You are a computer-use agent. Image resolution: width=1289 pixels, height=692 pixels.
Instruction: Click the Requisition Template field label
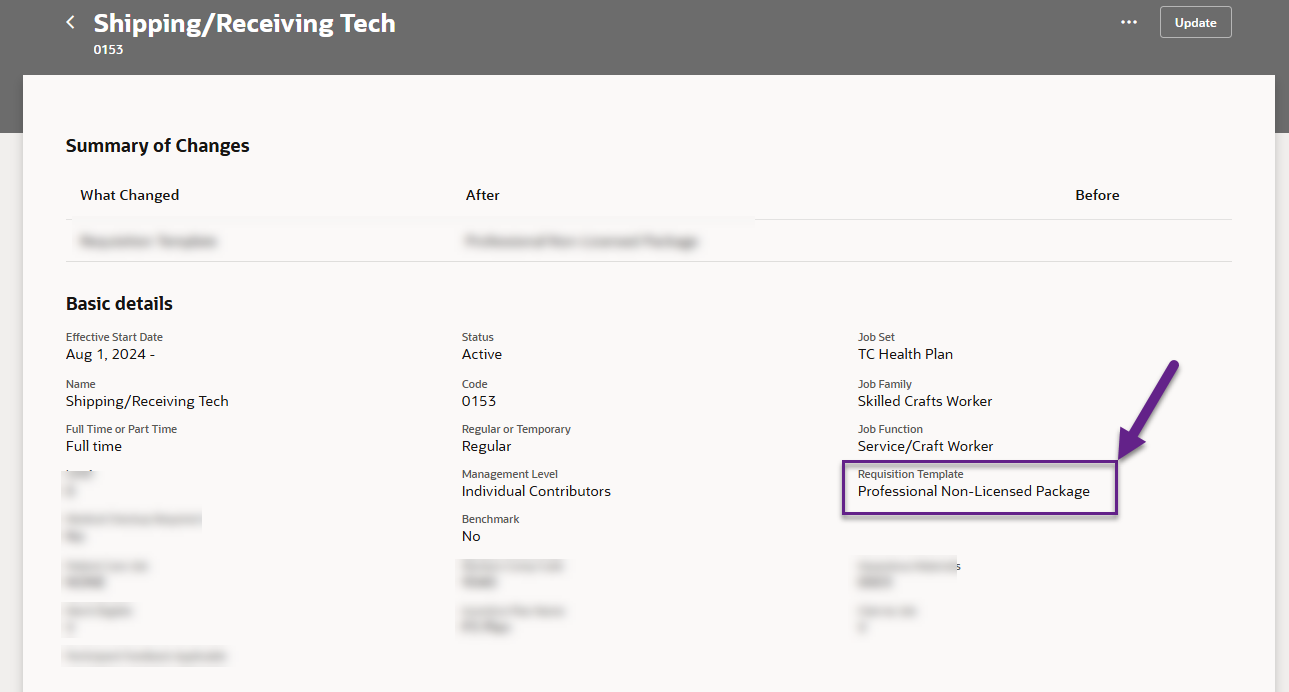[x=911, y=474]
